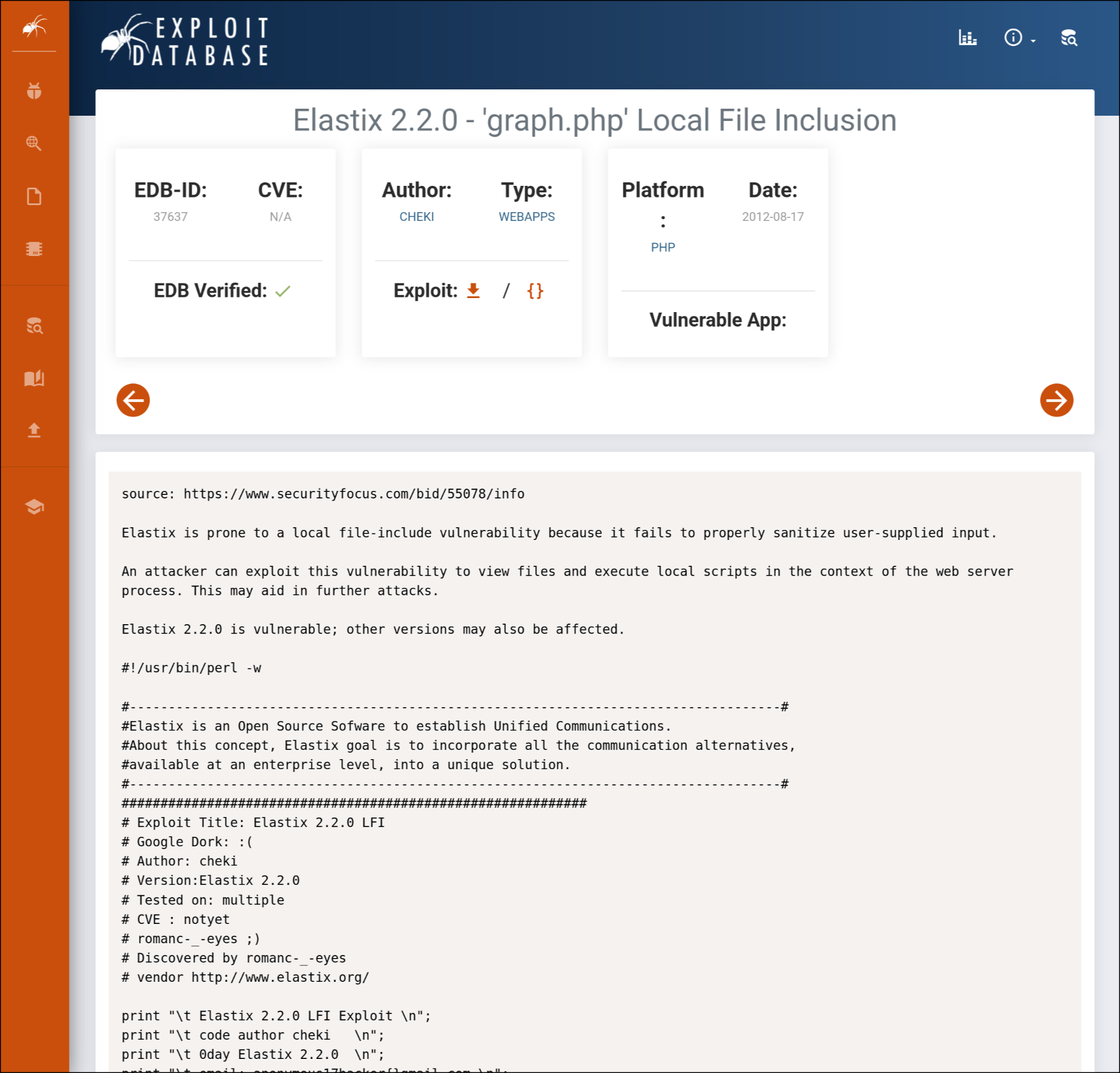Open the Papers document icon in sidebar
1120x1073 pixels.
(x=34, y=196)
